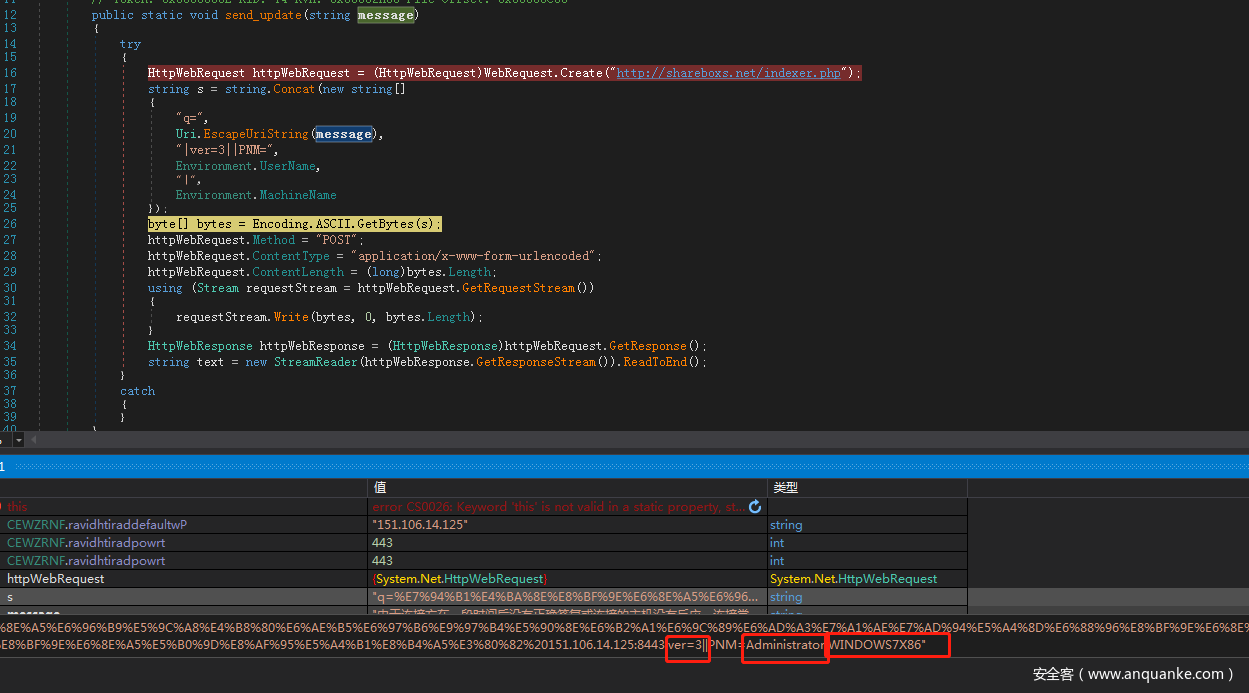Click line number 16 in the gutter
The width and height of the screenshot is (1249, 693).
(x=10, y=73)
